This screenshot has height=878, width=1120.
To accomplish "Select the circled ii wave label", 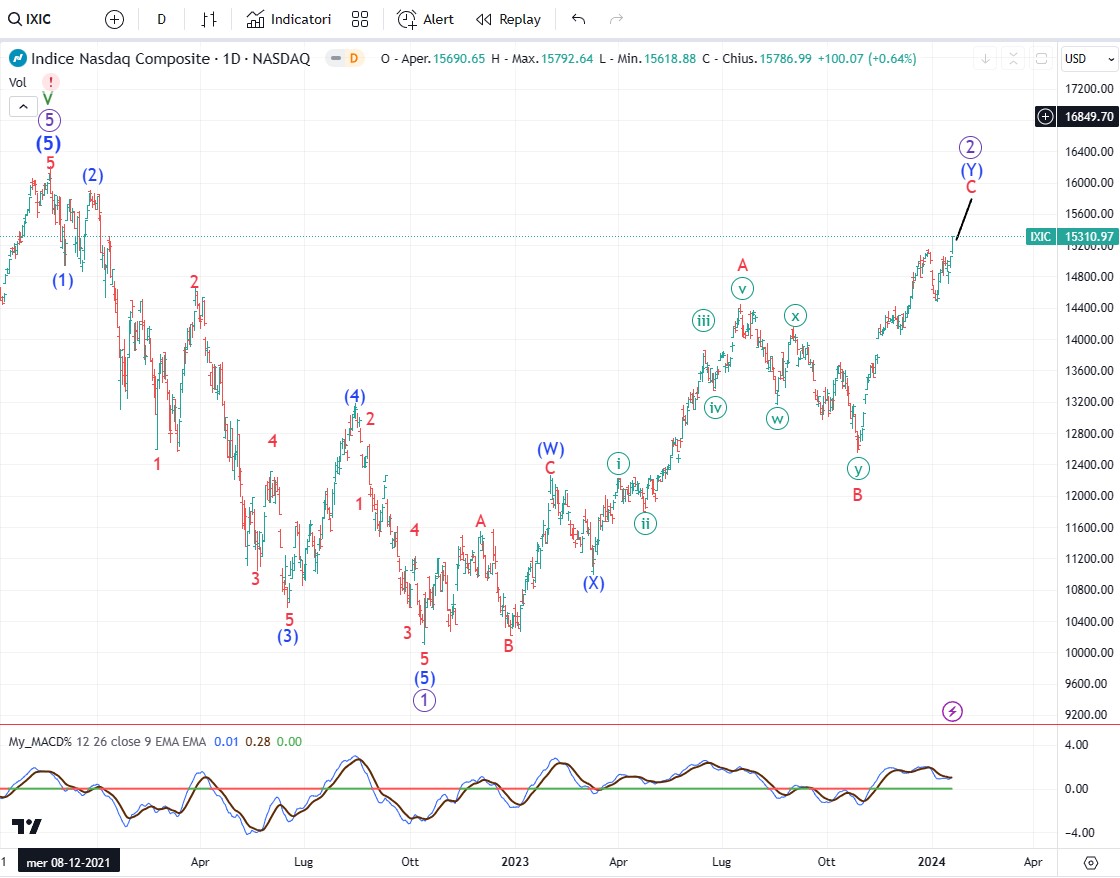I will coord(646,524).
